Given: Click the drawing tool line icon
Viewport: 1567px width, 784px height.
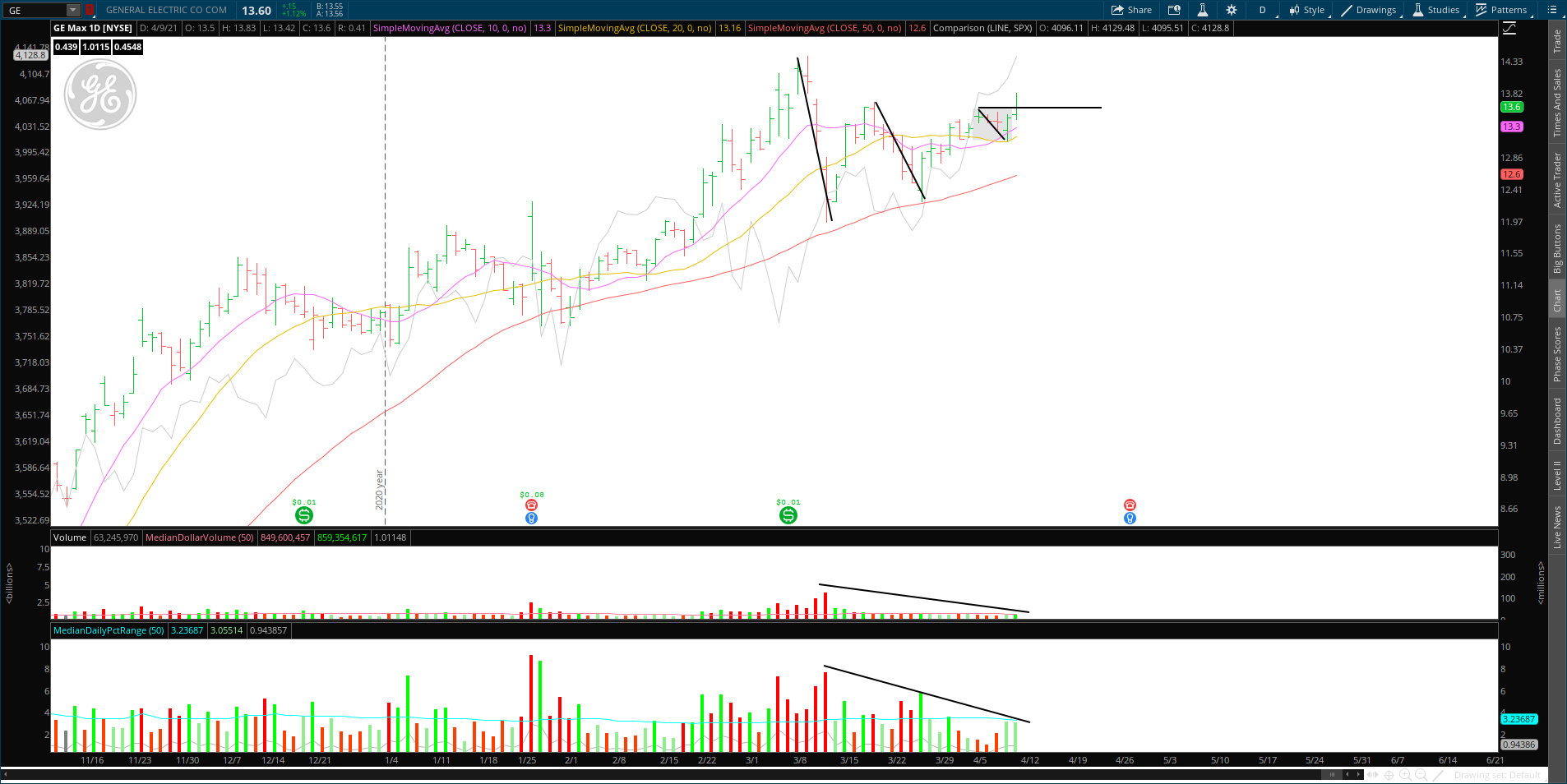Looking at the screenshot, I should pos(1439,775).
